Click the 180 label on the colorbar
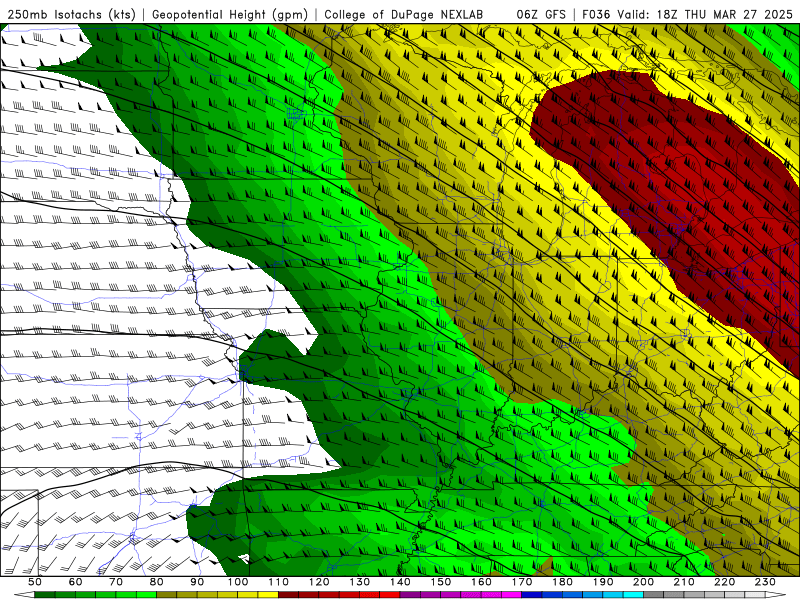 tap(563, 582)
